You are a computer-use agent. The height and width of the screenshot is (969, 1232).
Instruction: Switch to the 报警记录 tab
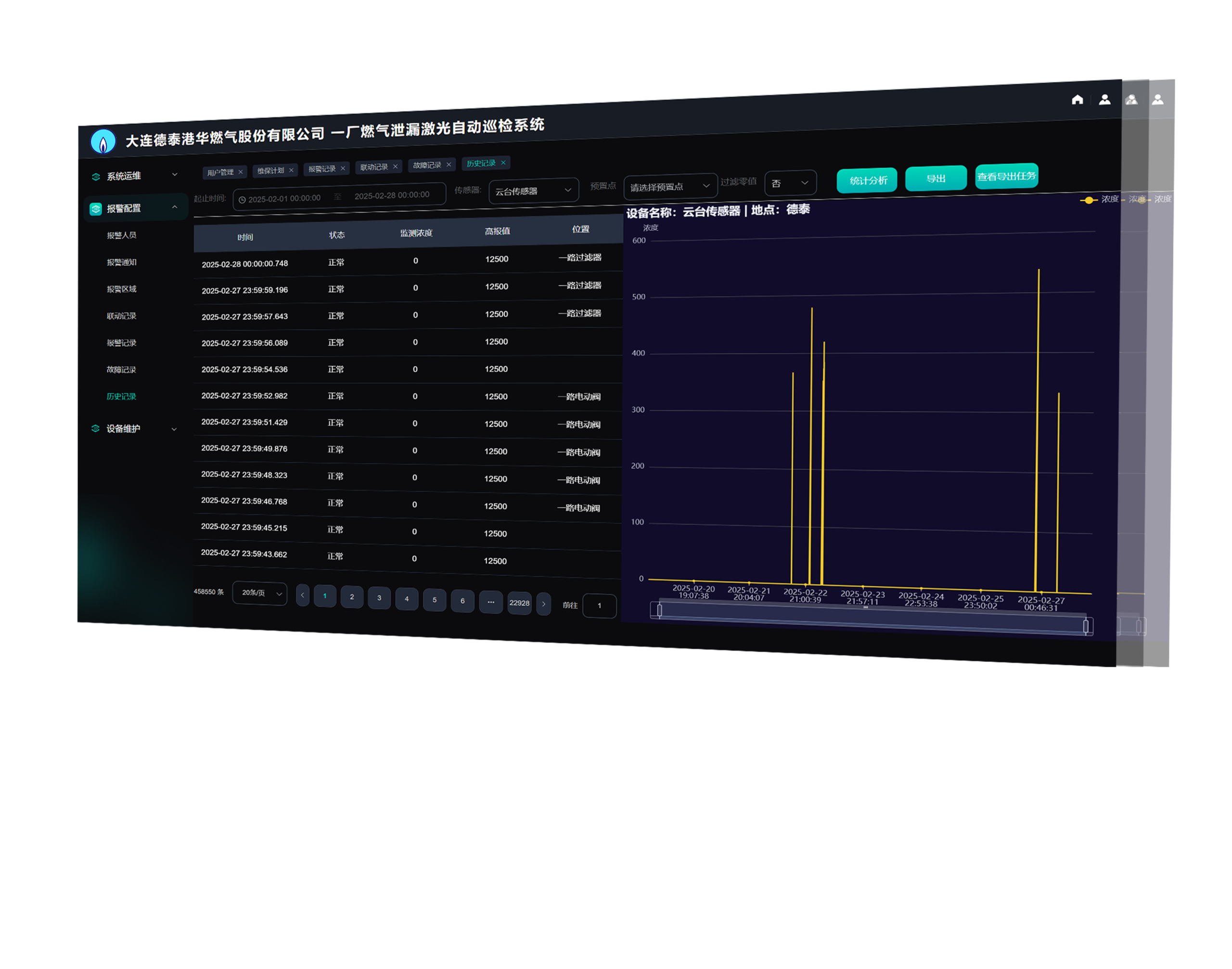(x=321, y=169)
